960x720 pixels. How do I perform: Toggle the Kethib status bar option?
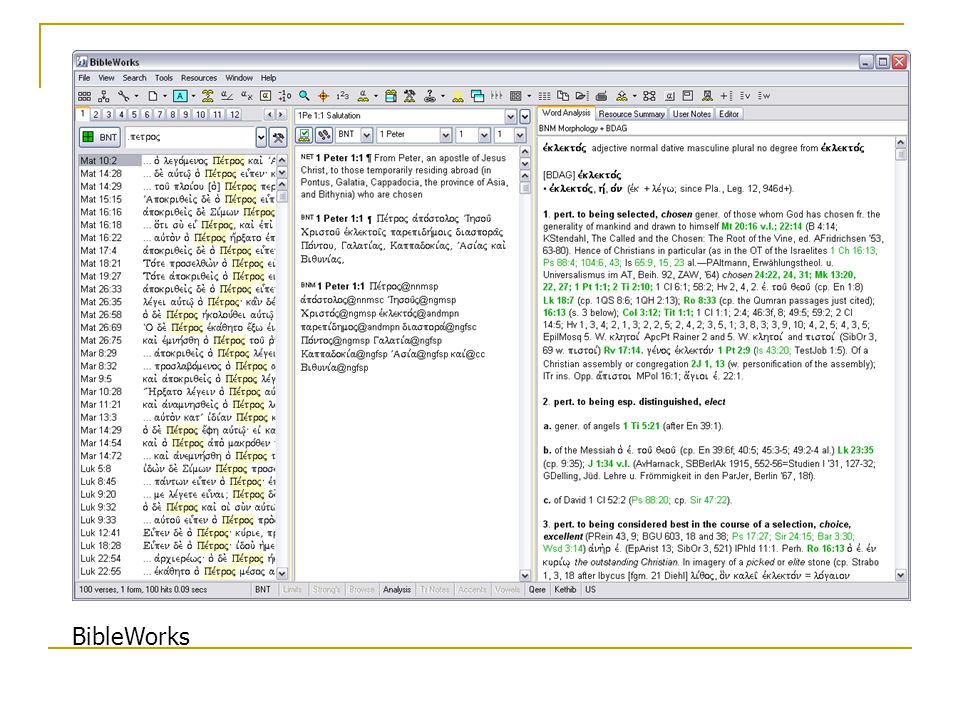(565, 590)
